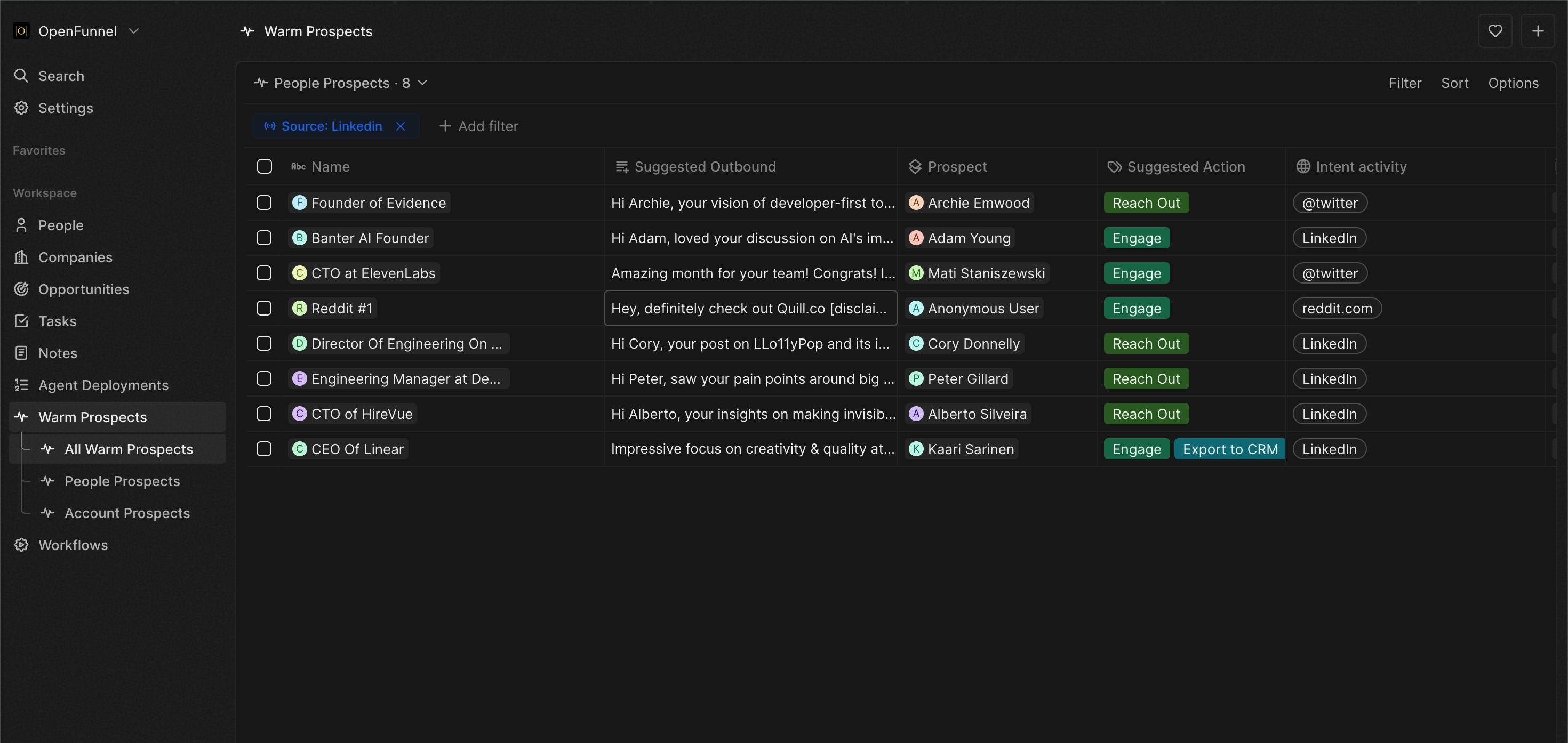This screenshot has width=1568, height=743.
Task: Click the Peter Gillard avatar icon
Action: pos(916,378)
